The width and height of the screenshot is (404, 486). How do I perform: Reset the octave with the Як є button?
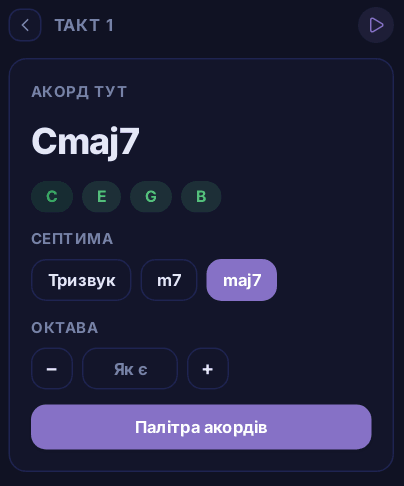[130, 369]
